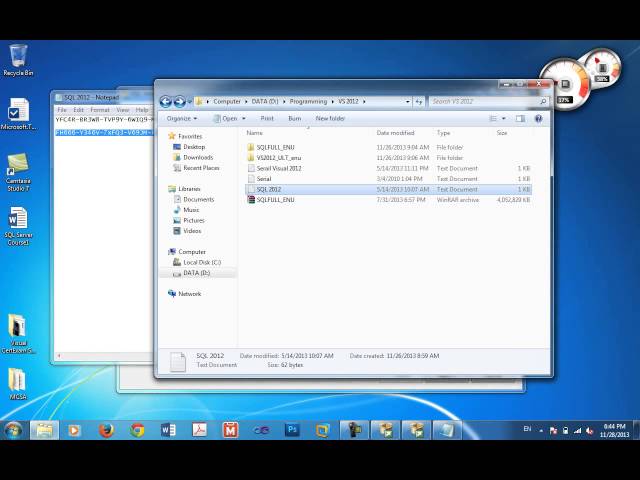The width and height of the screenshot is (640, 480).
Task: Open Photoshop taskbar icon
Action: (x=292, y=430)
